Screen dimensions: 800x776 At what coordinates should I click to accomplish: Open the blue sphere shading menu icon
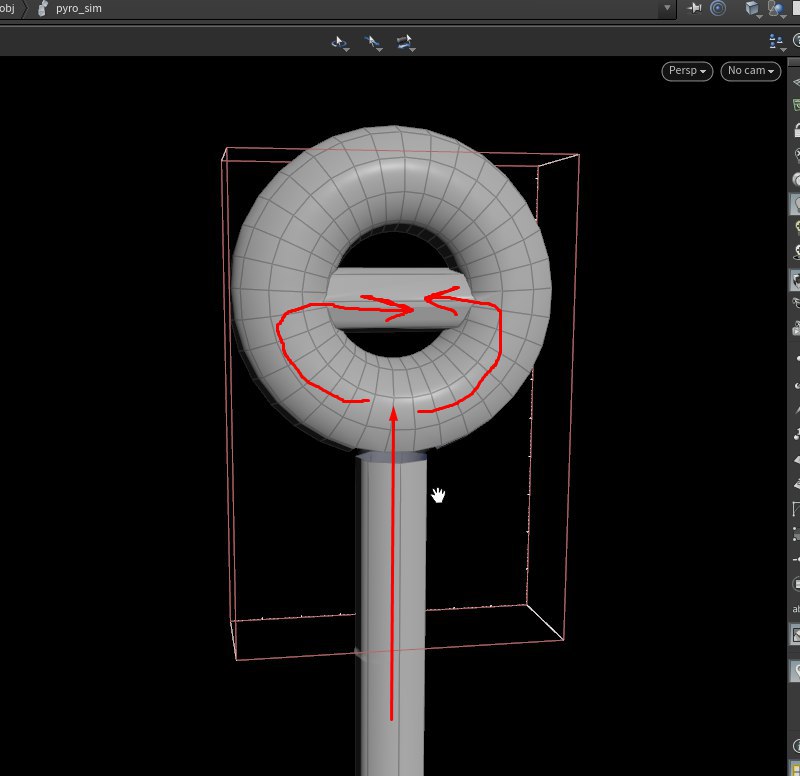point(776,9)
